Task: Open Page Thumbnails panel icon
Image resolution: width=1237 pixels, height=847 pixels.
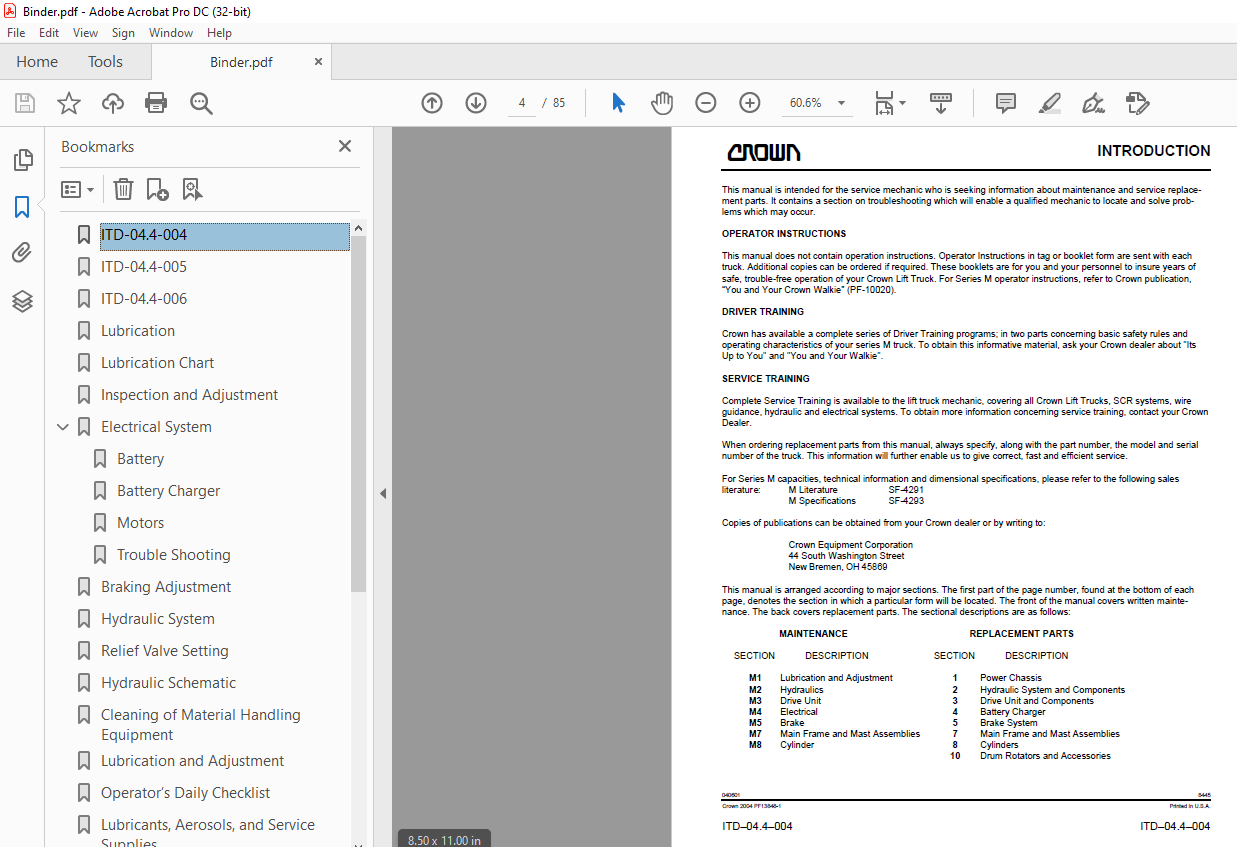Action: tap(22, 160)
